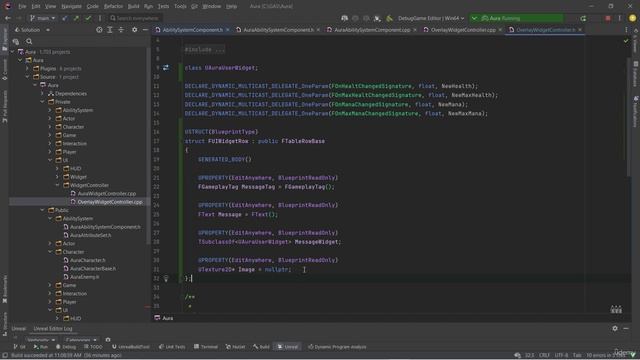Click the red Stop button
This screenshot has width=640, height=360.
pos(608,18)
